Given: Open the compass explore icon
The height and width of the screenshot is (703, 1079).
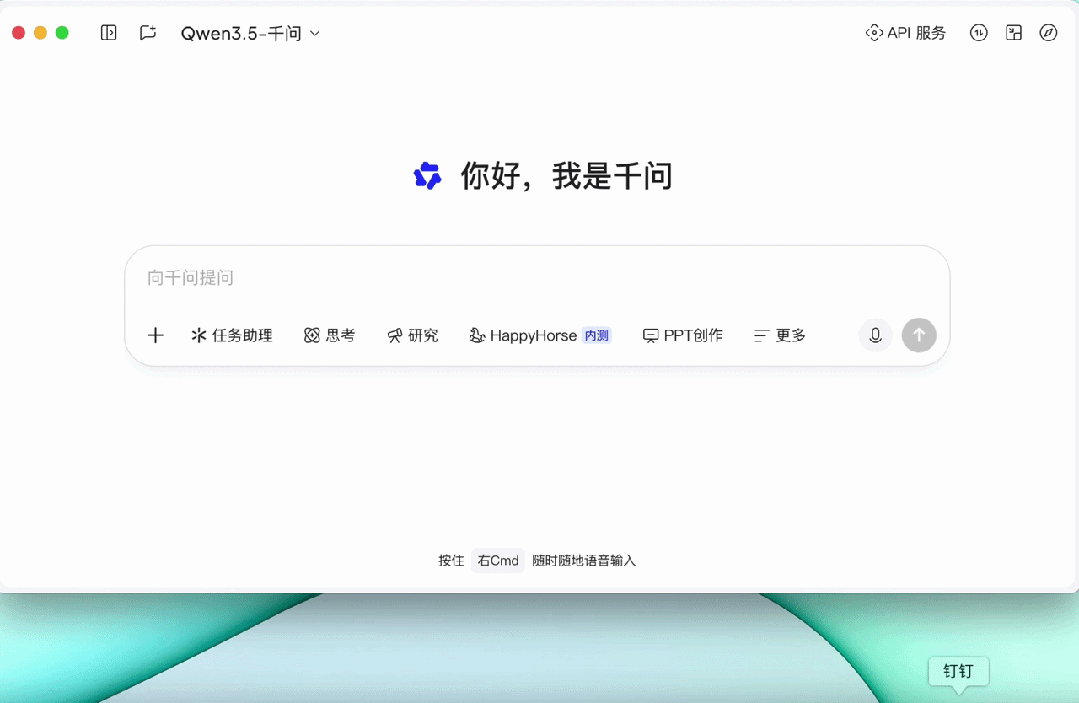Looking at the screenshot, I should [1048, 32].
